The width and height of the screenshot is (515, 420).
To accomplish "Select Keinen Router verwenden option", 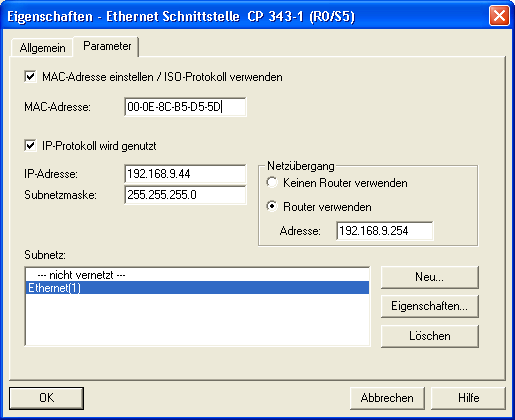I will coord(272,182).
